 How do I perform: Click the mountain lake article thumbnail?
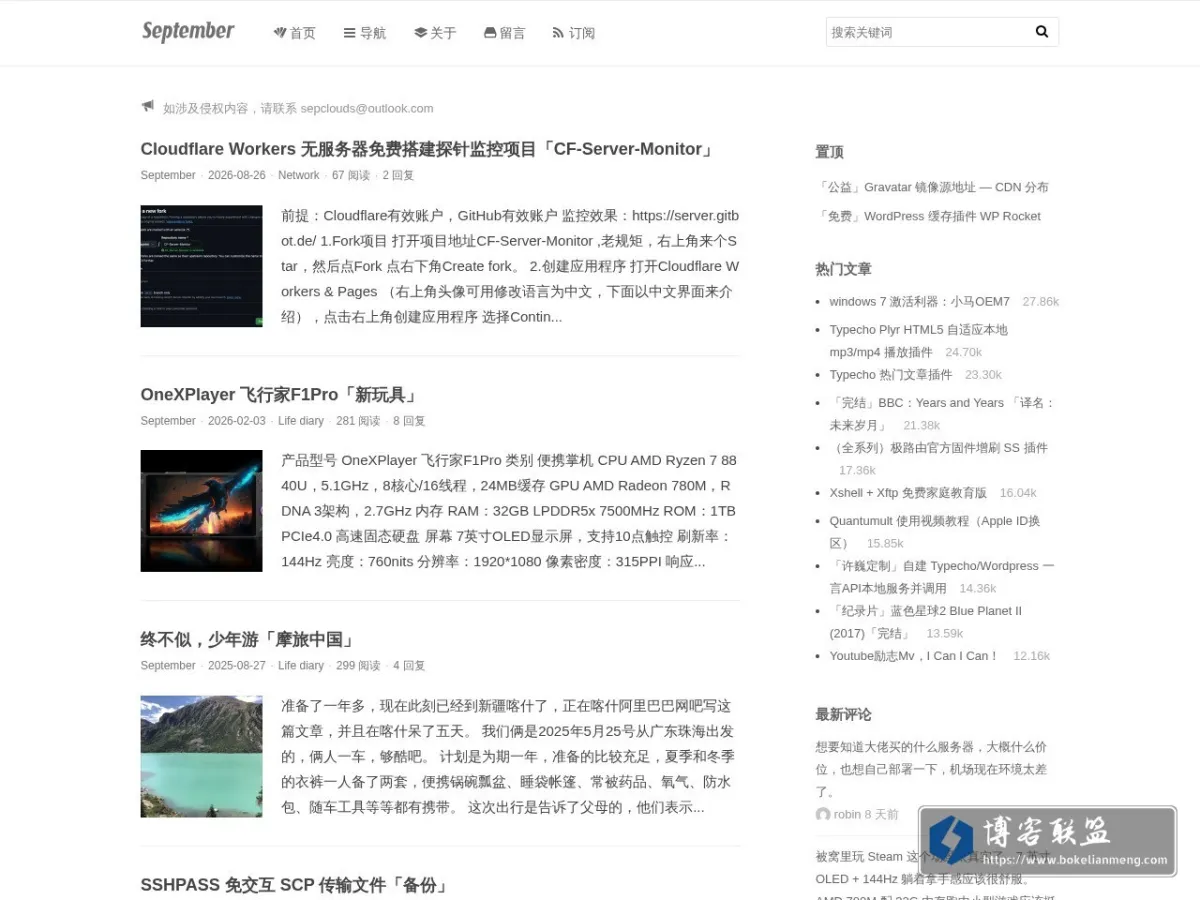(201, 756)
